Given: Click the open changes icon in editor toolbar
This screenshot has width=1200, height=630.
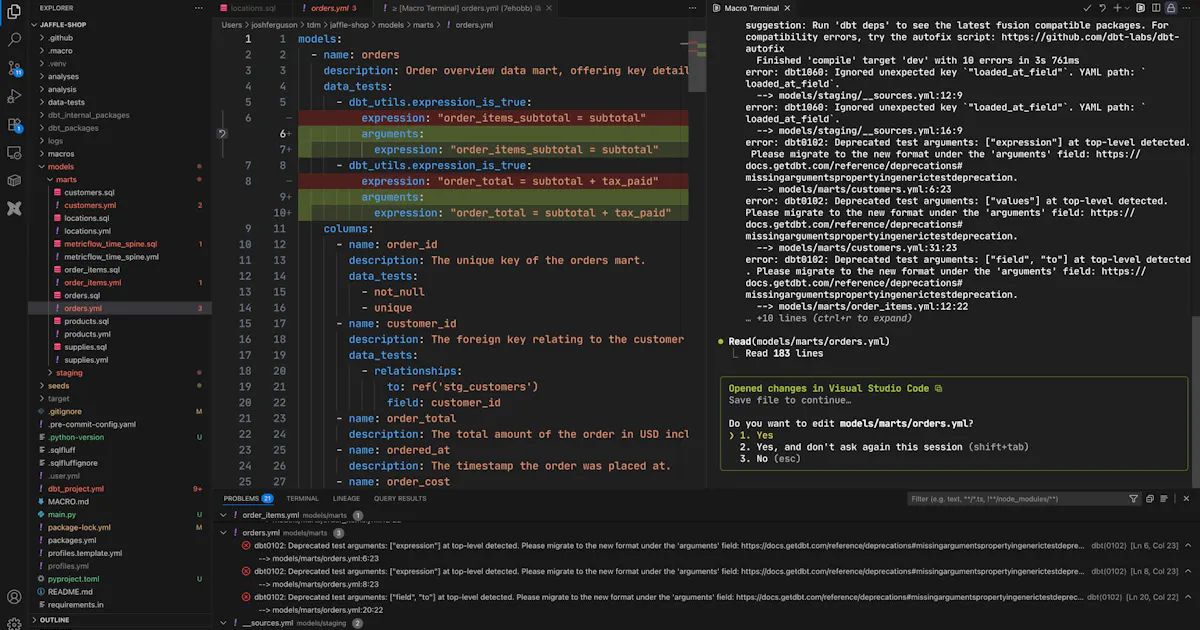Looking at the screenshot, I should click(x=1142, y=7).
